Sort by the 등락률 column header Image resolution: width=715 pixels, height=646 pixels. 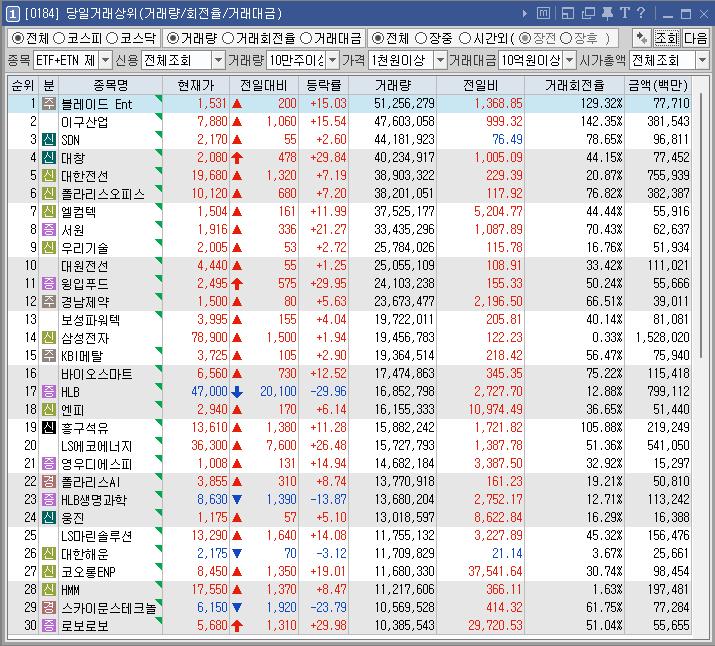click(x=323, y=85)
